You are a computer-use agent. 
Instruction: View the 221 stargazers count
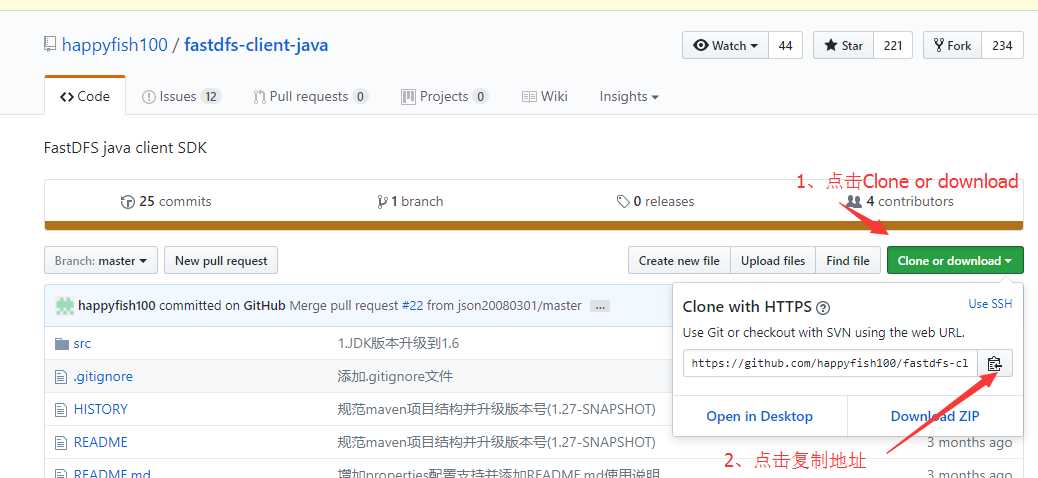pyautogui.click(x=893, y=46)
